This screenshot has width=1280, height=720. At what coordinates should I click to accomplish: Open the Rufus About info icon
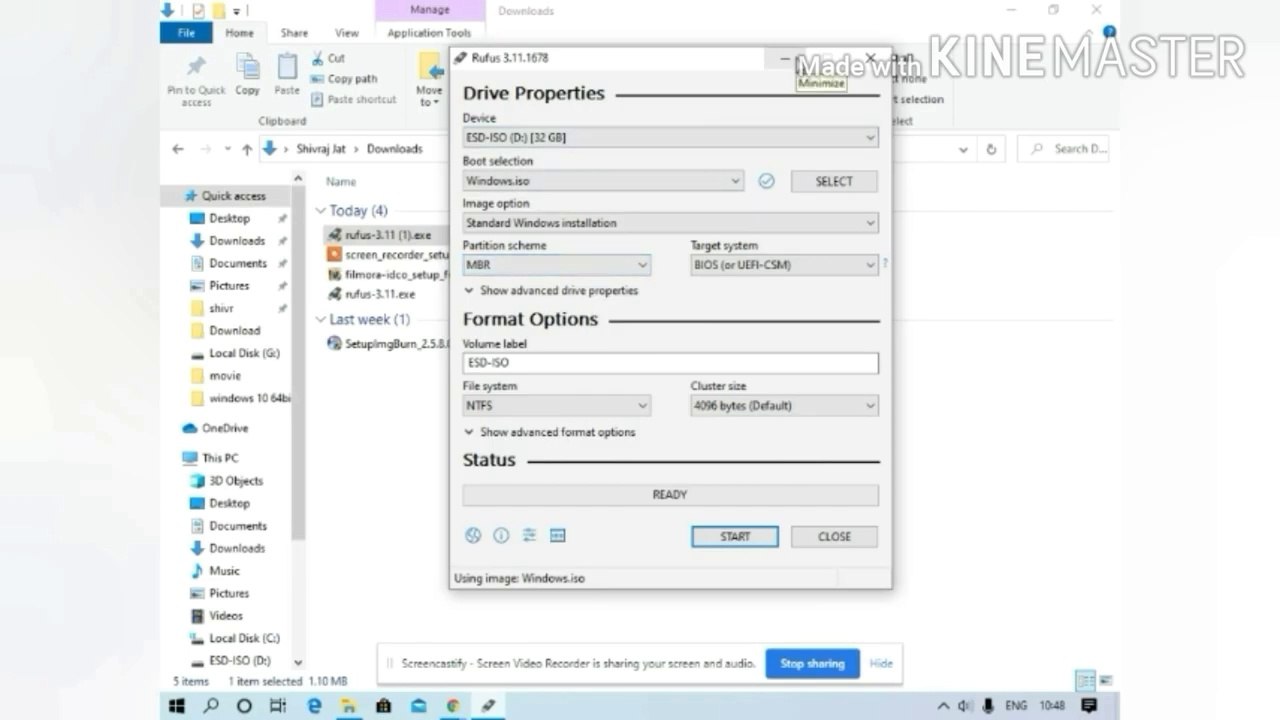tap(501, 536)
